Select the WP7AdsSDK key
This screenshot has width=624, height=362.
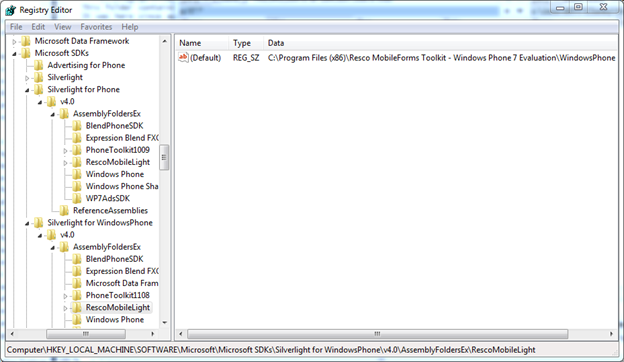[107, 199]
